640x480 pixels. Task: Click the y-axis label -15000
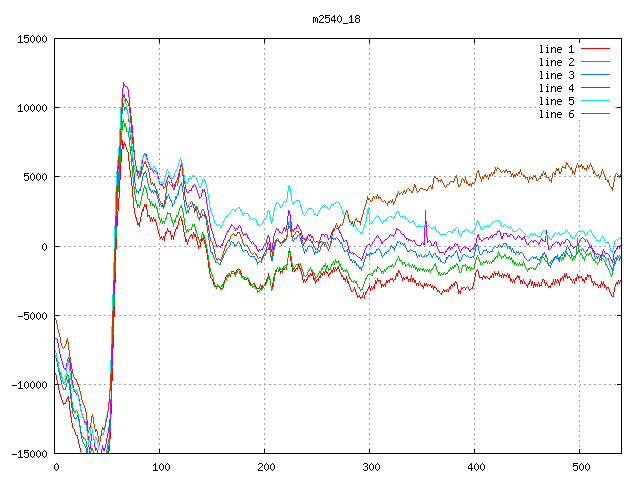click(x=29, y=454)
